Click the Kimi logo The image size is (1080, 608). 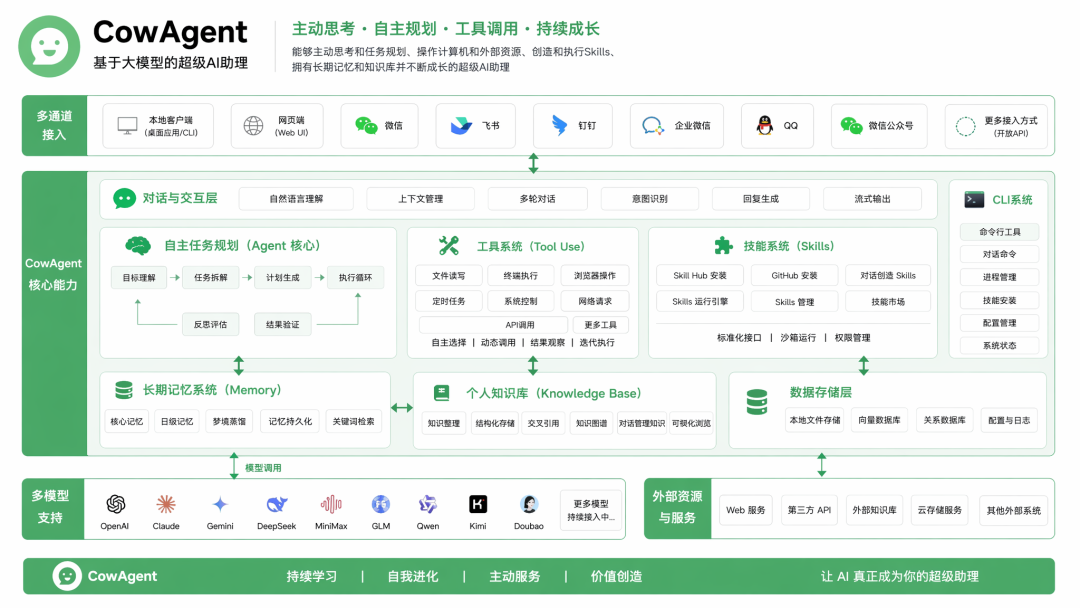tap(478, 504)
